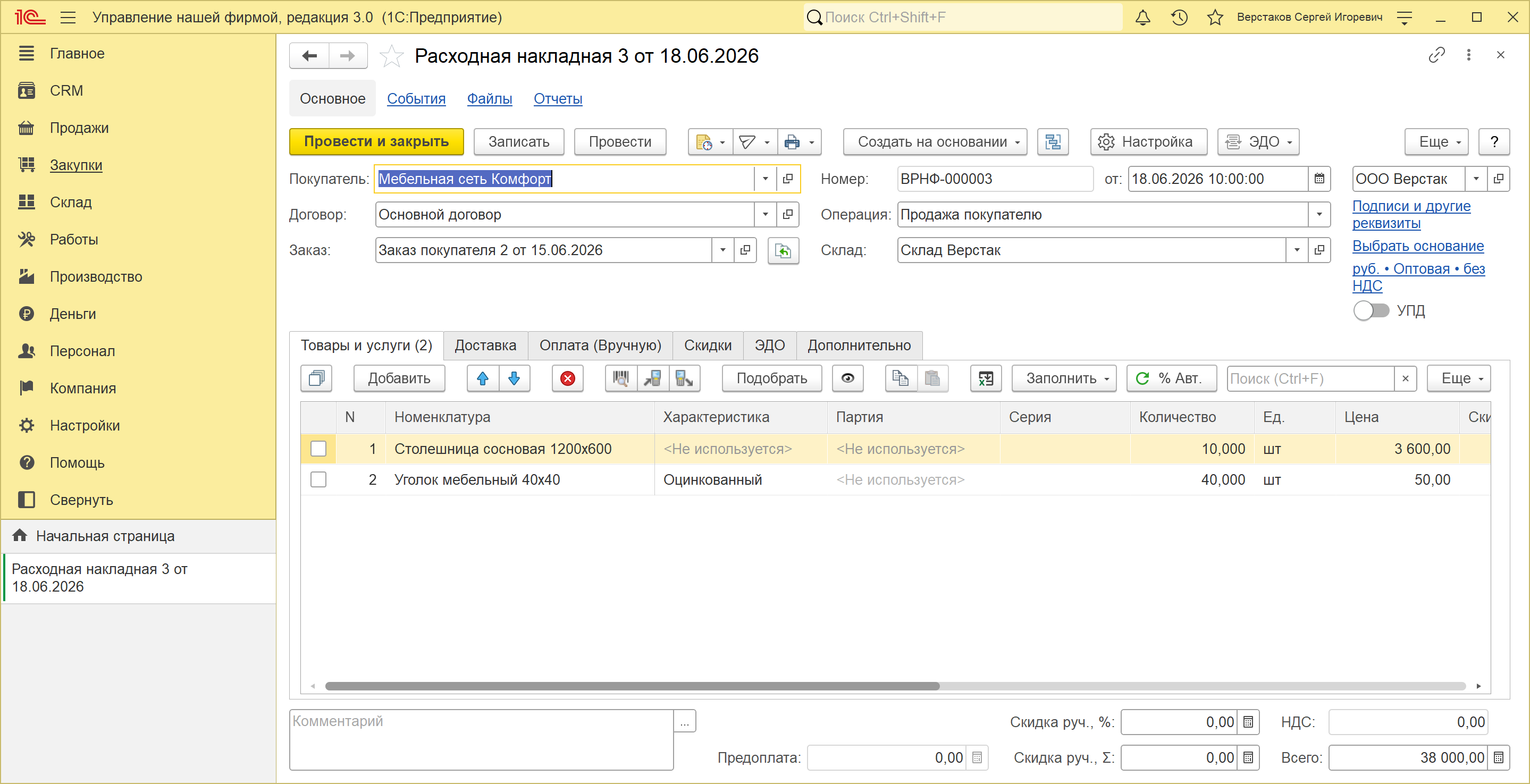Image resolution: width=1530 pixels, height=784 pixels.
Task: Click Выбрать основание link
Action: click(1418, 246)
